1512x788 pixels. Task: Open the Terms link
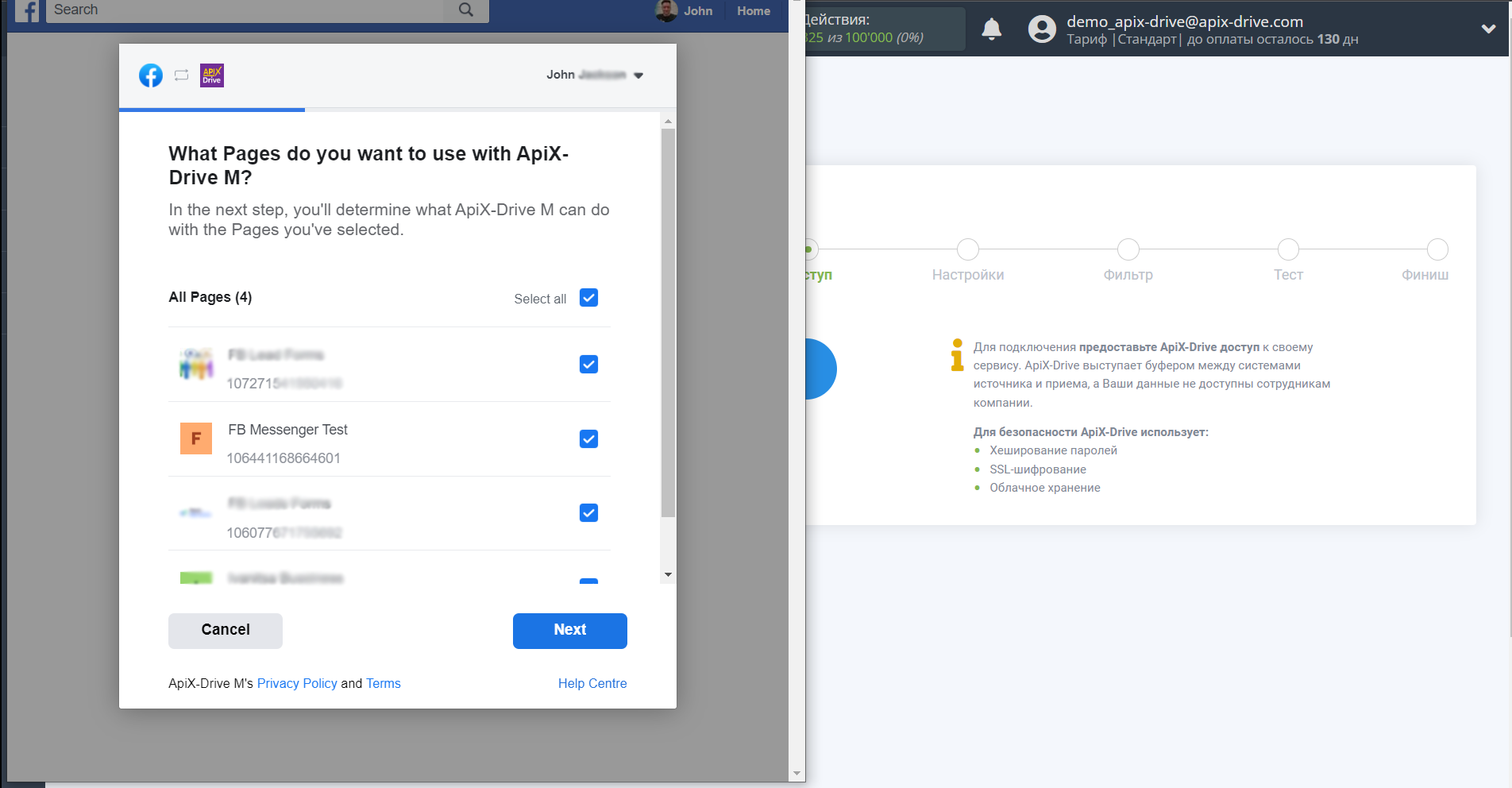384,684
